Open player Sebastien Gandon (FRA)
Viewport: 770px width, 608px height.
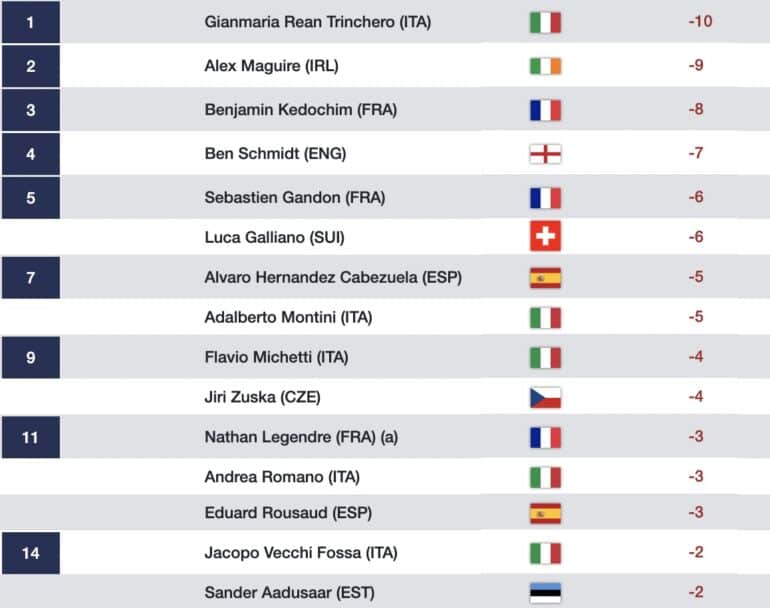(x=295, y=197)
